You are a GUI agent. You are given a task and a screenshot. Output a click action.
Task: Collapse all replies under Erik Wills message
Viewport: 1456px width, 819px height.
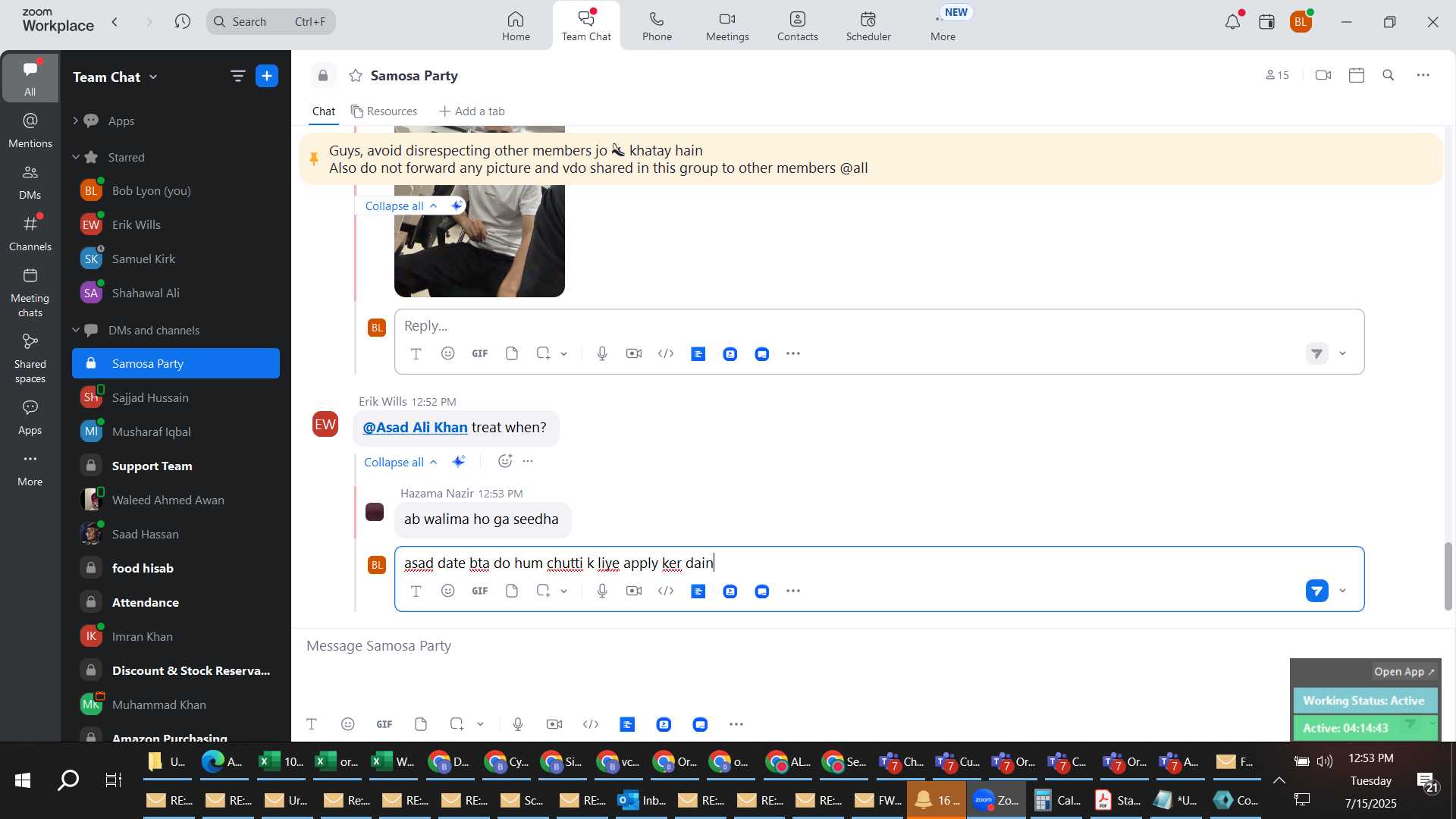400,462
